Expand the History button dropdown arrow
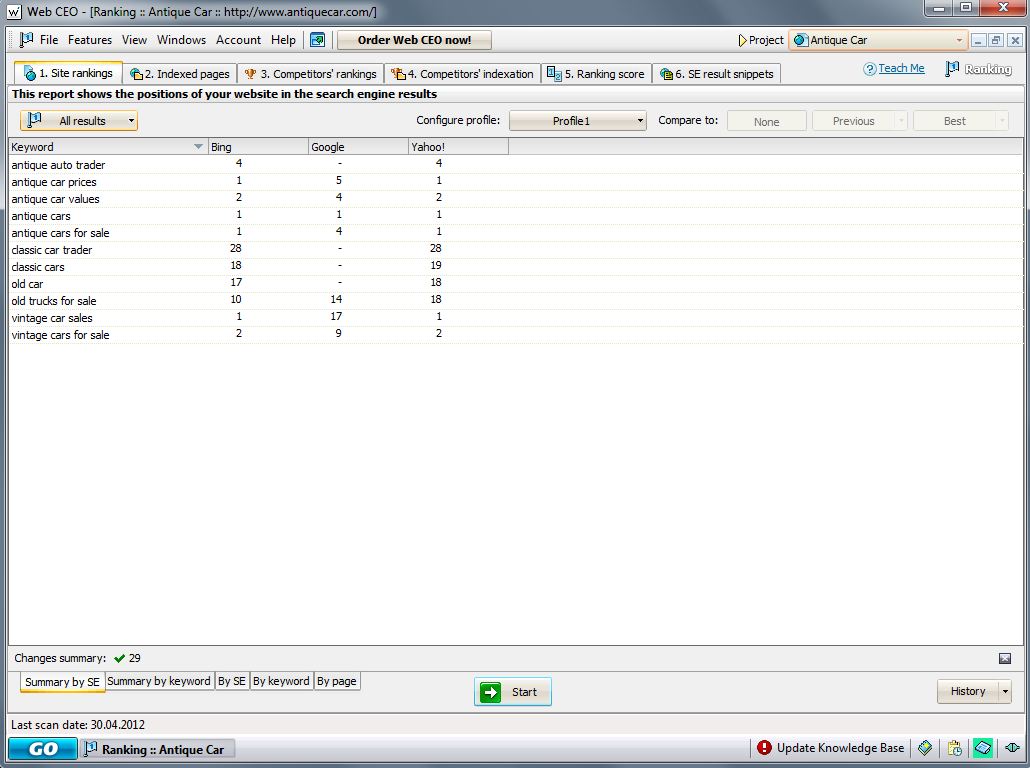 point(1005,691)
